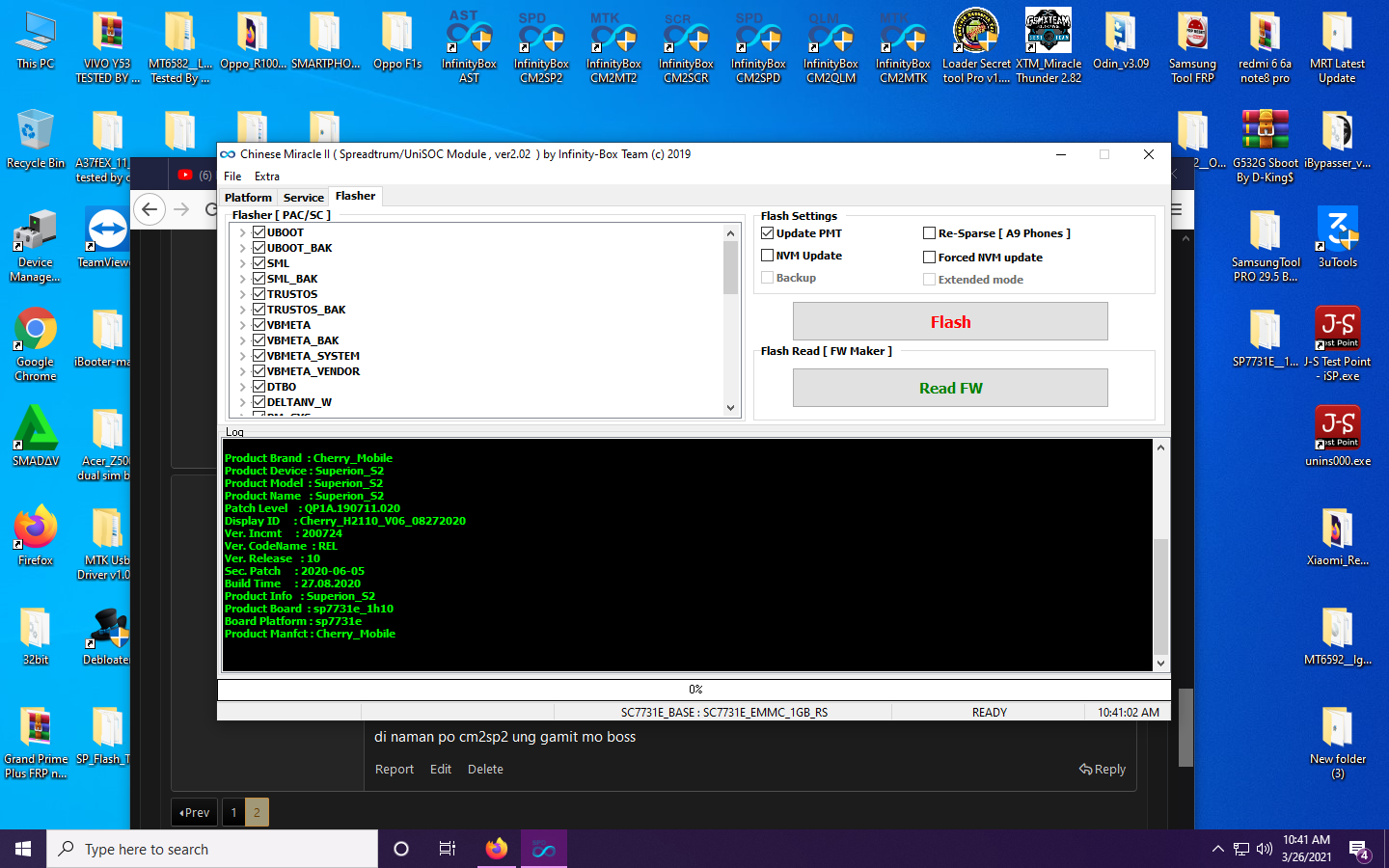Open InfinityBox CM2MTK shortcut
This screenshot has width=1389, height=868.
tap(903, 46)
